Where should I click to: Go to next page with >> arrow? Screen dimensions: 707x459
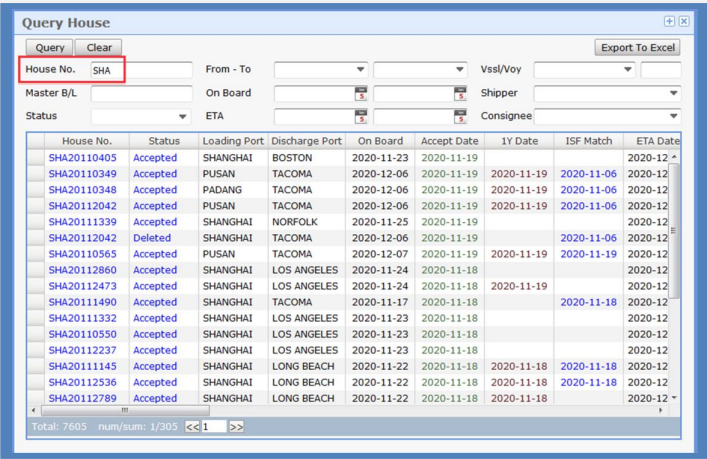point(237,426)
